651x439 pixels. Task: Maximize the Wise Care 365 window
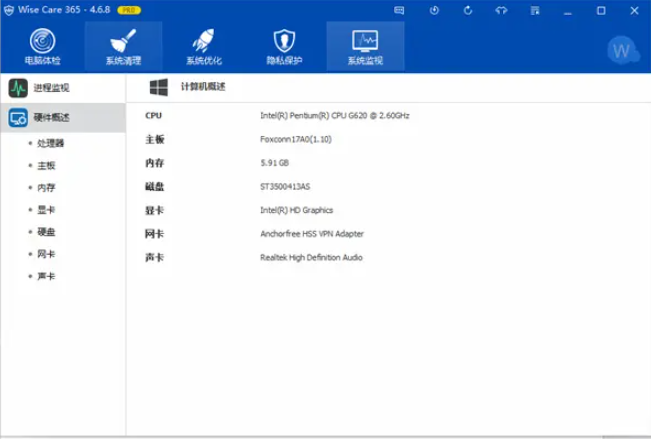(601, 10)
